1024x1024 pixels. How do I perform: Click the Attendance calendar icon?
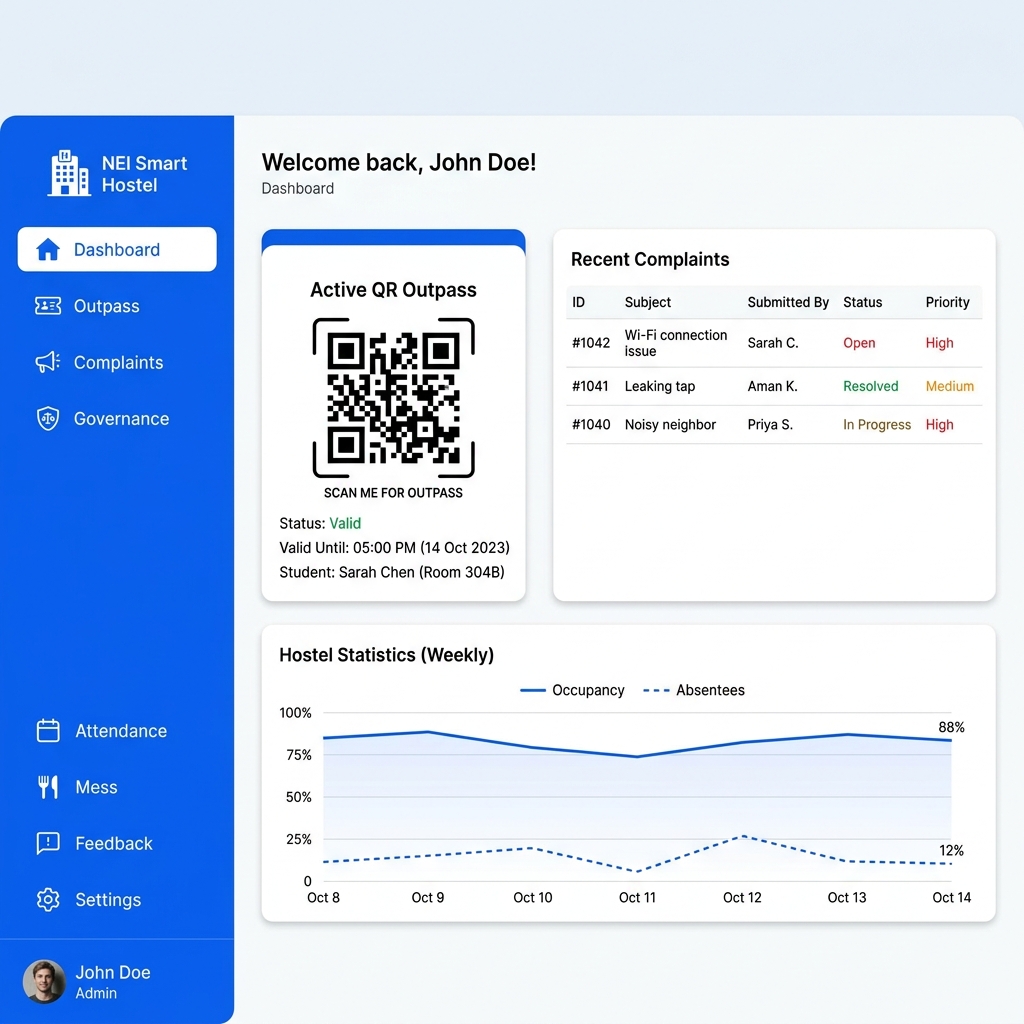click(x=48, y=730)
